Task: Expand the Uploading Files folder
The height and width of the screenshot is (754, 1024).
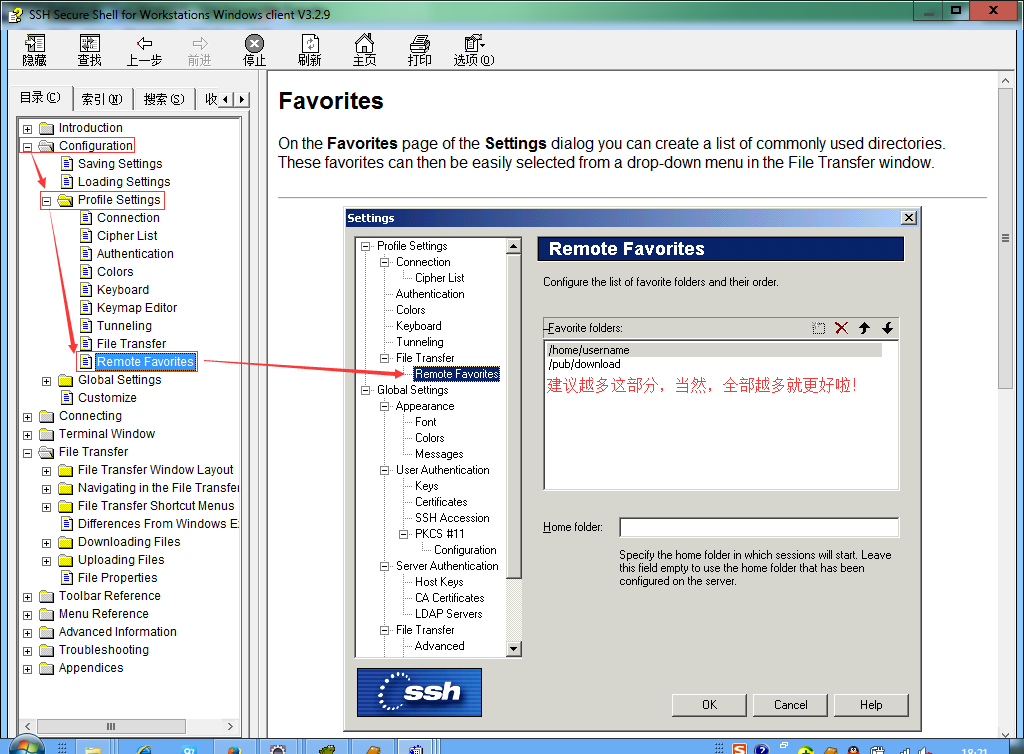Action: point(46,561)
